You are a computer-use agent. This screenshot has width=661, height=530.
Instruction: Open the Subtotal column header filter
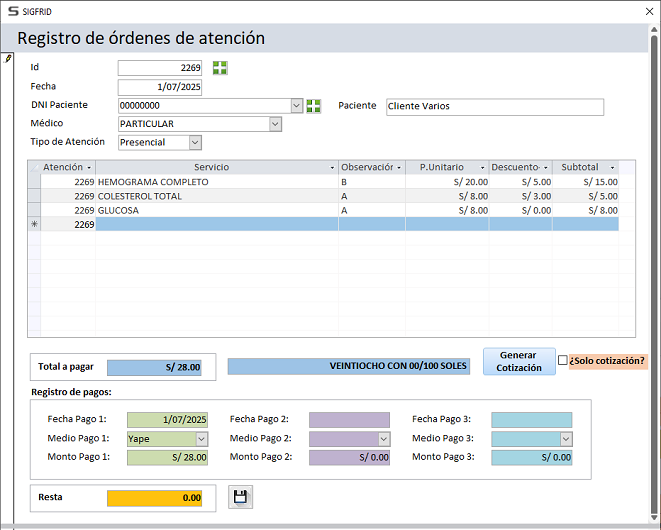611,167
